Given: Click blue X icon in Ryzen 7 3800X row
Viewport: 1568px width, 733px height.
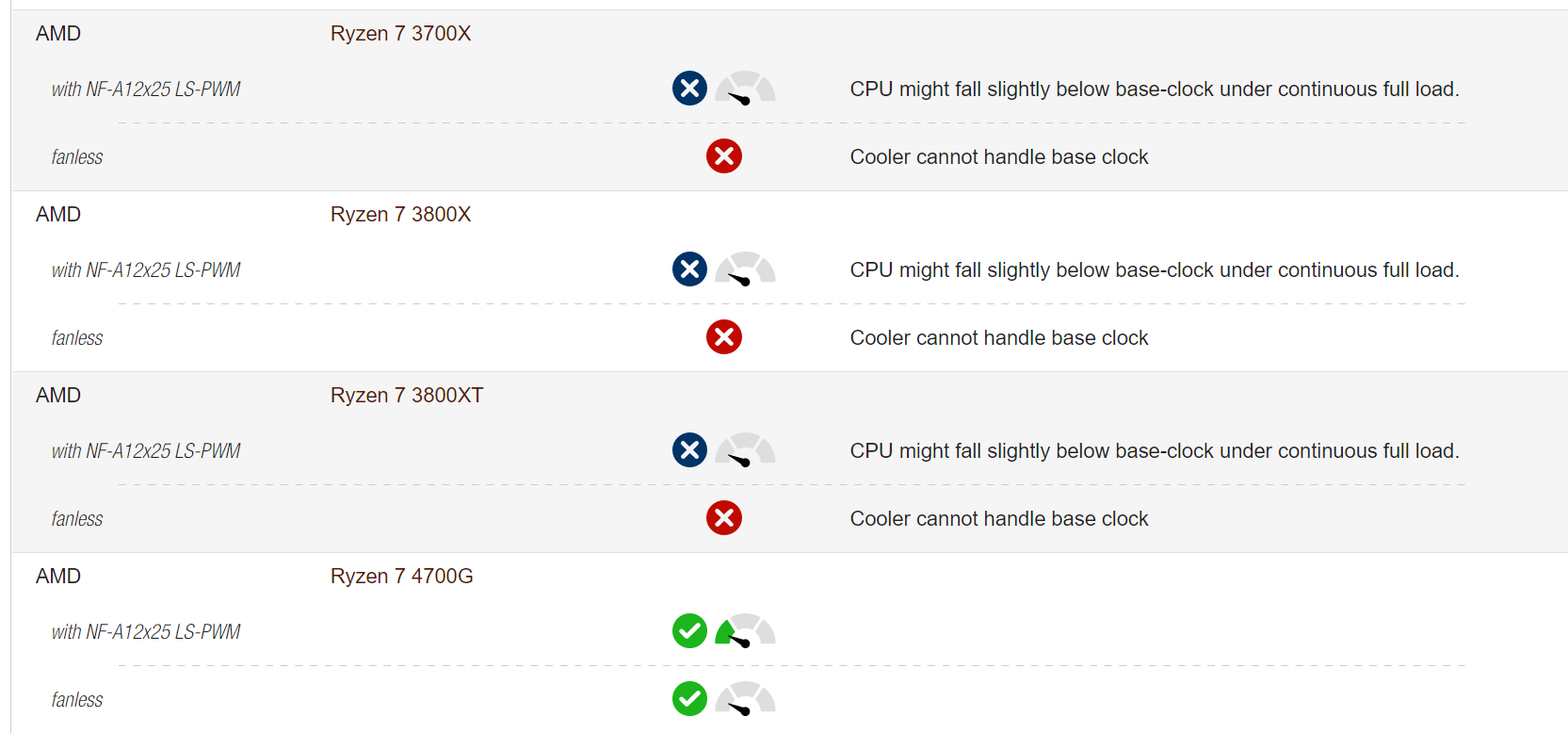Looking at the screenshot, I should click(689, 269).
